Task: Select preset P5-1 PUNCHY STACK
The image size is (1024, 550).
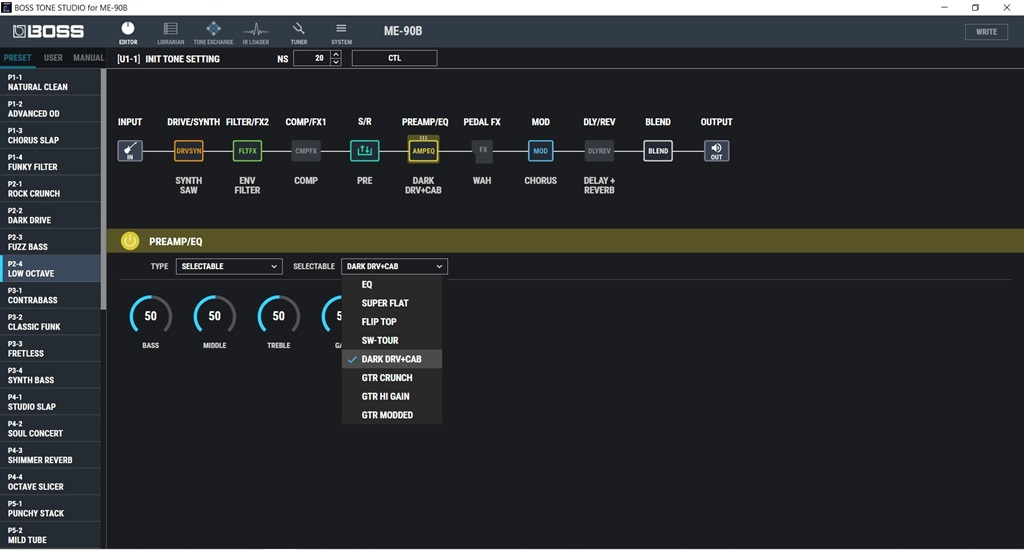Action: click(50, 509)
